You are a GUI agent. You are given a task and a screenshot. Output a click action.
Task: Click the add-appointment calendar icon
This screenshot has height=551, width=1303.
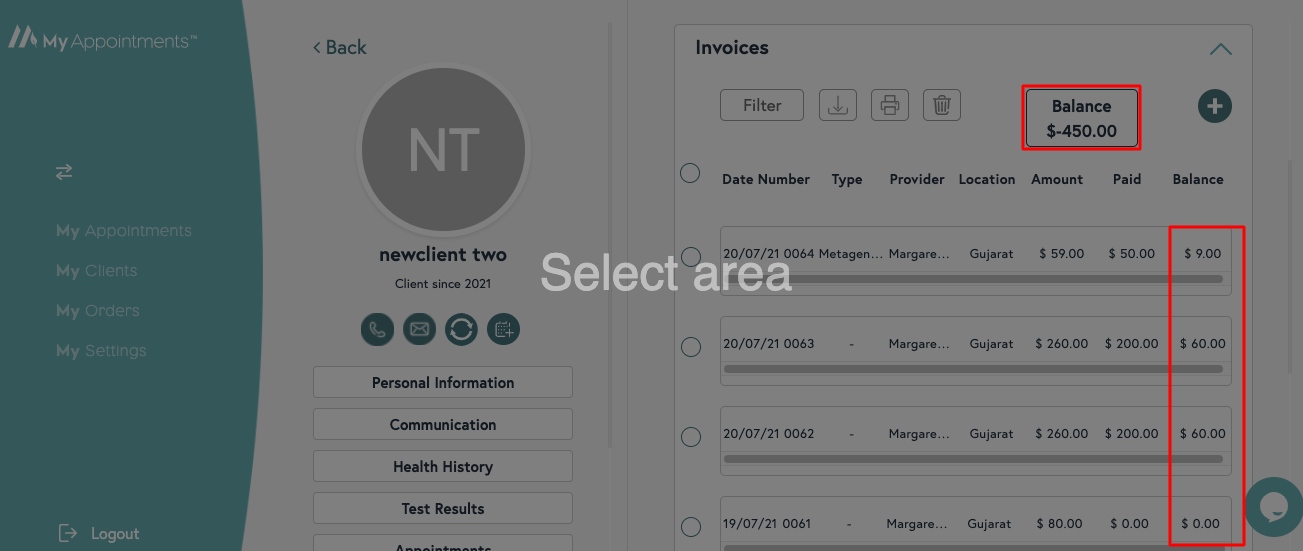pos(503,329)
